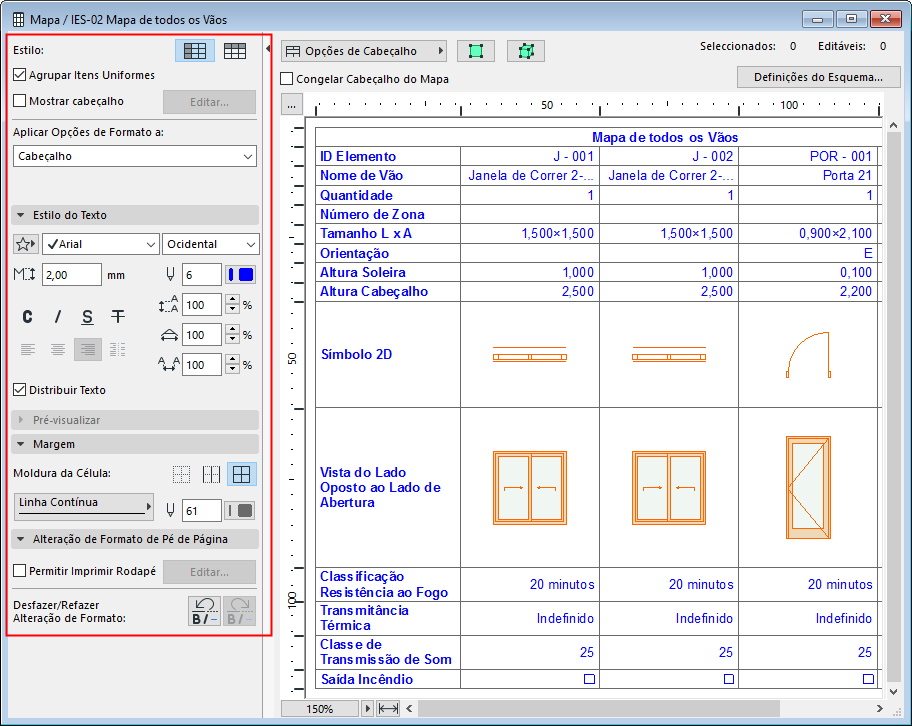Choose the full cell border frame icon
912x726 pixels.
click(x=240, y=474)
